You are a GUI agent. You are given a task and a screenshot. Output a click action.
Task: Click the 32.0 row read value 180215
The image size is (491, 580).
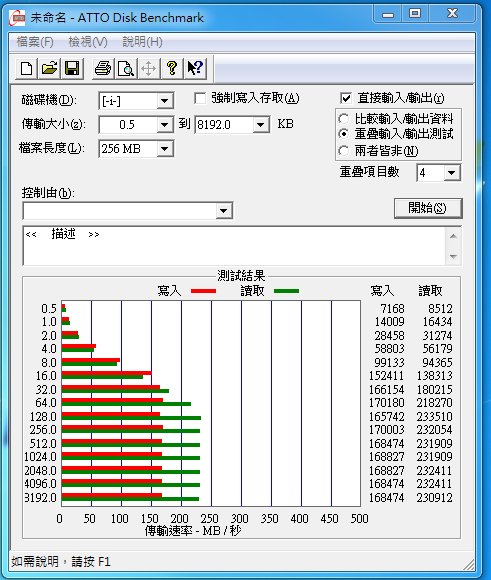click(x=434, y=390)
